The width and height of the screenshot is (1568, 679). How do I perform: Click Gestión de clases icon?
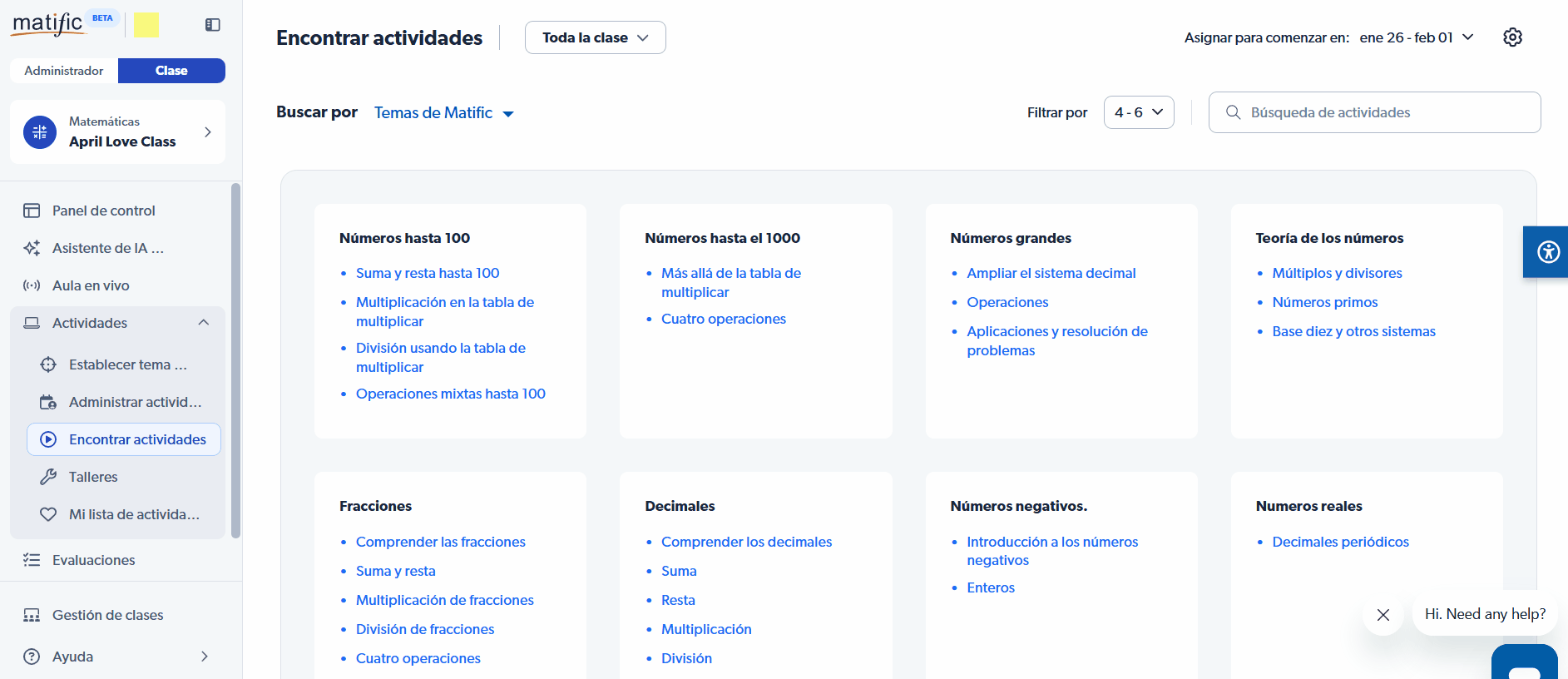pyautogui.click(x=32, y=615)
